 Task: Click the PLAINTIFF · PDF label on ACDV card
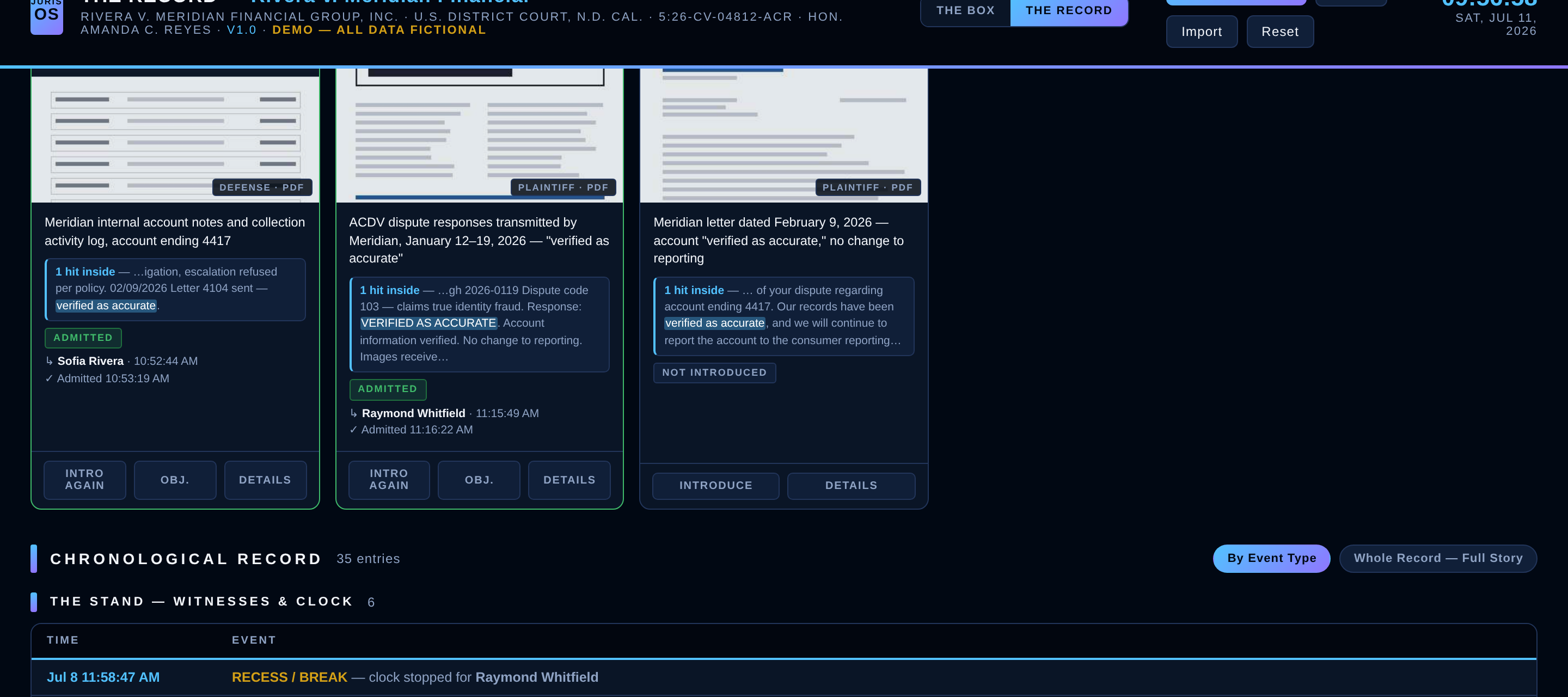[563, 187]
